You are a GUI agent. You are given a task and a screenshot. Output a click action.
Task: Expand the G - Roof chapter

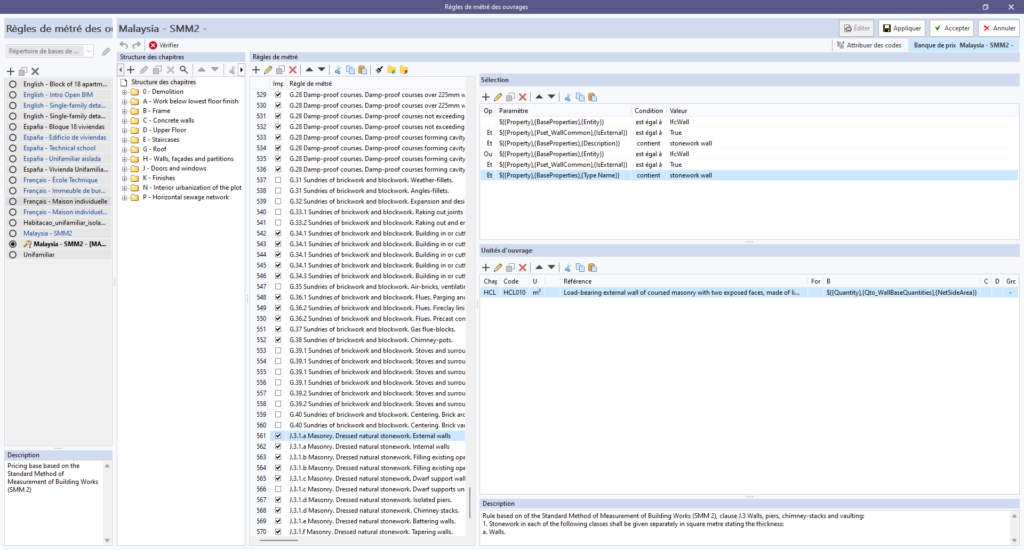coord(124,150)
